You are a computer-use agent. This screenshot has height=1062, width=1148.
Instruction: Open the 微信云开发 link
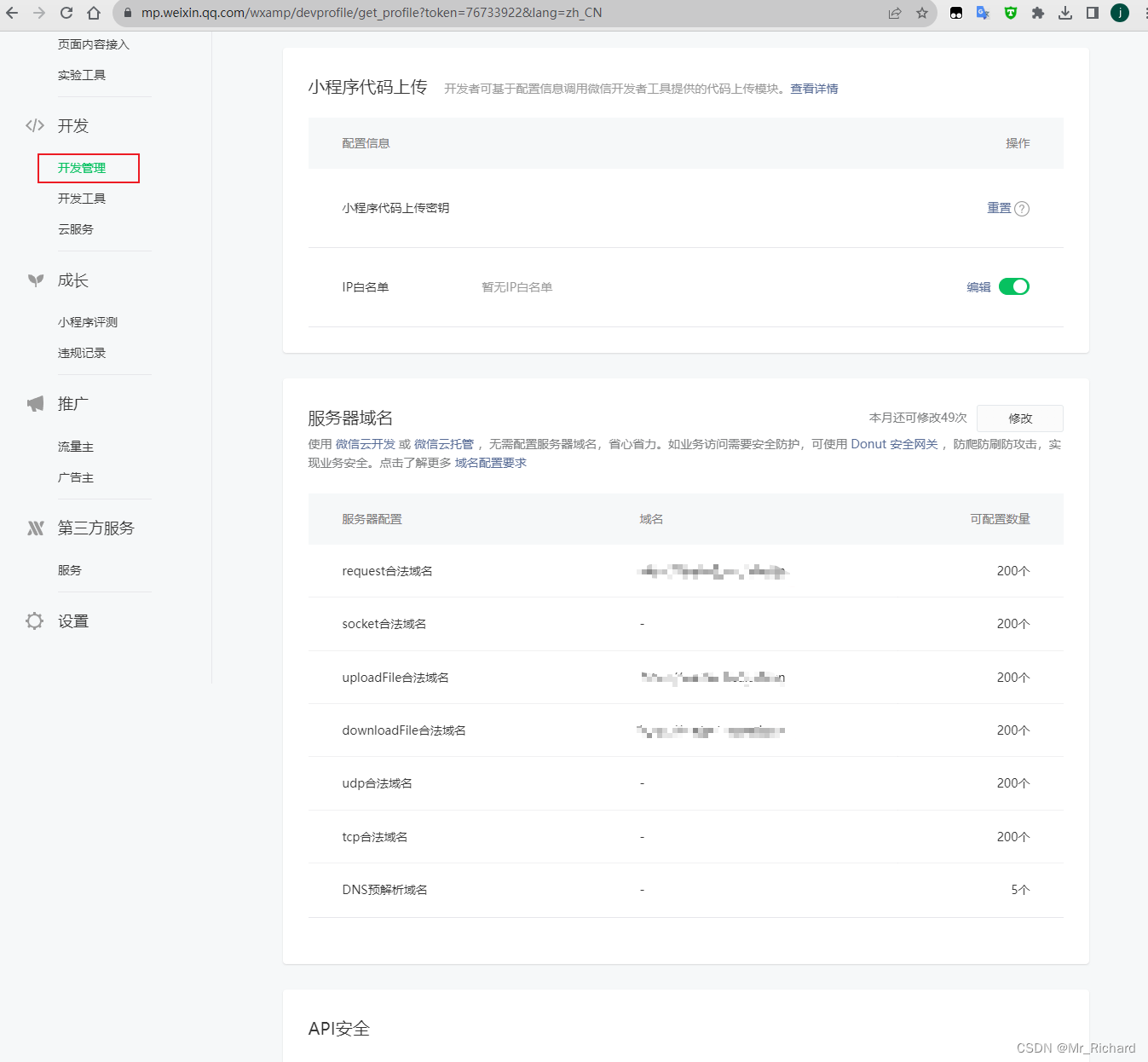(366, 444)
